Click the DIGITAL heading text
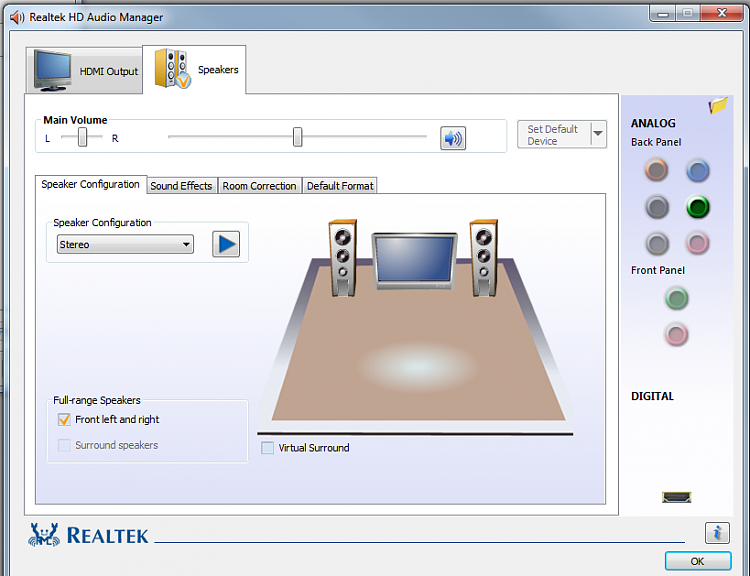The image size is (750, 576). (652, 396)
